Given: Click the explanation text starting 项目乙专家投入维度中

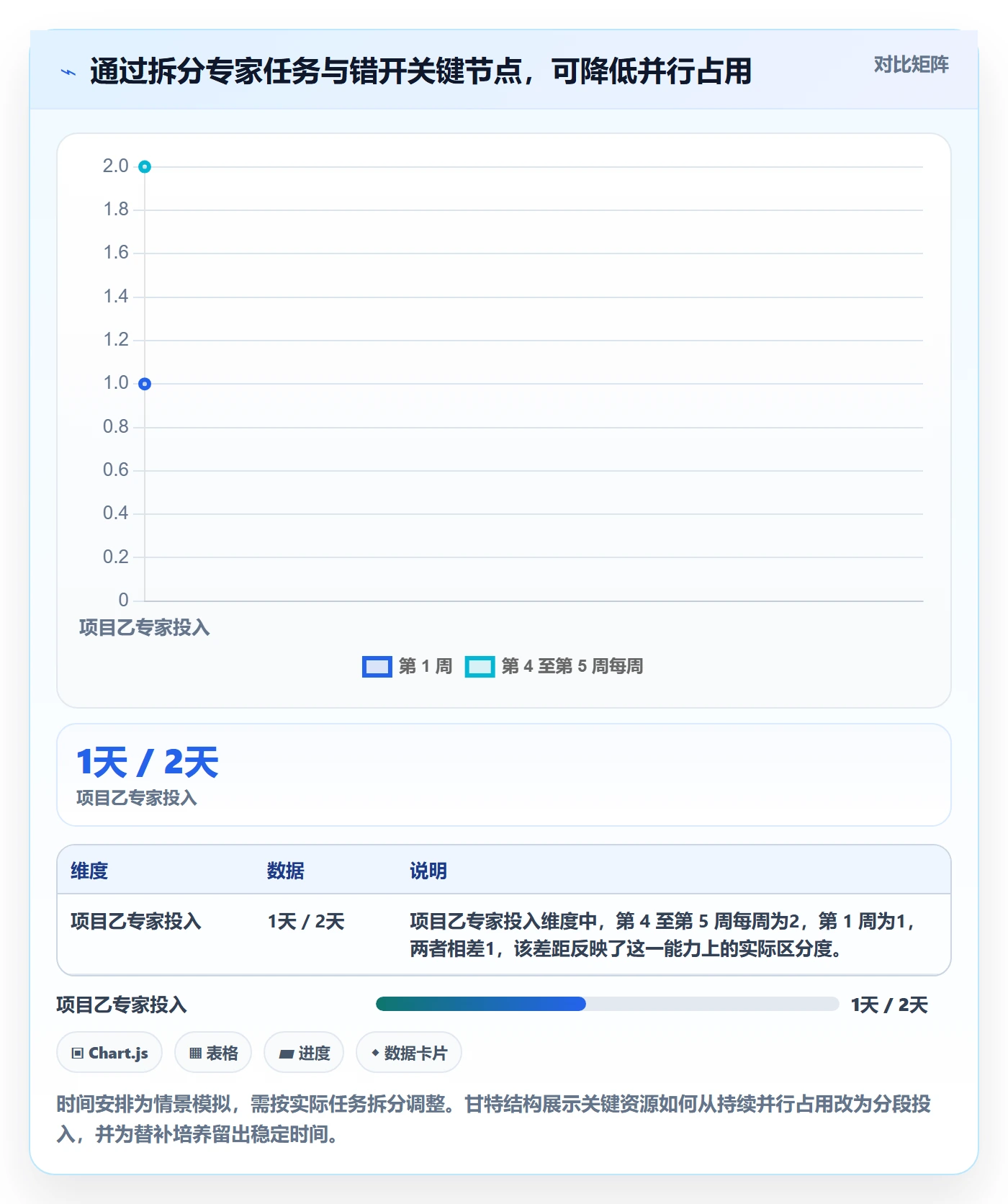Looking at the screenshot, I should point(662,935).
